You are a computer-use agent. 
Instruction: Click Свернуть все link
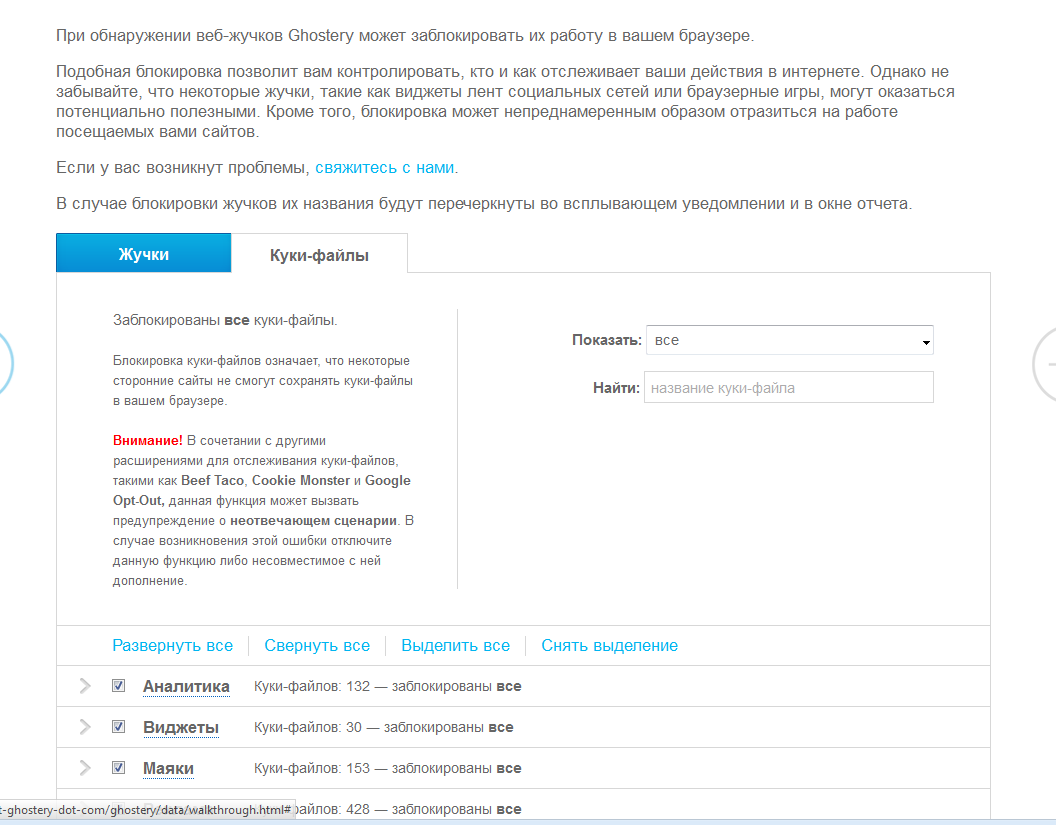pyautogui.click(x=317, y=645)
